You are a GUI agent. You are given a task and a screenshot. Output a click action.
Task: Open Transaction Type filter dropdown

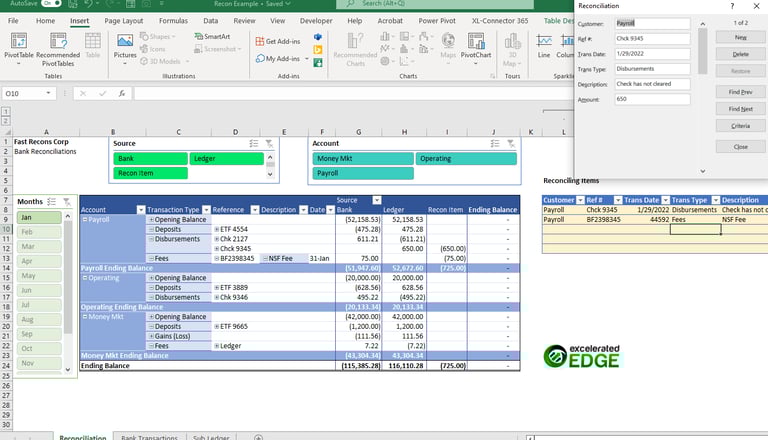tap(206, 210)
